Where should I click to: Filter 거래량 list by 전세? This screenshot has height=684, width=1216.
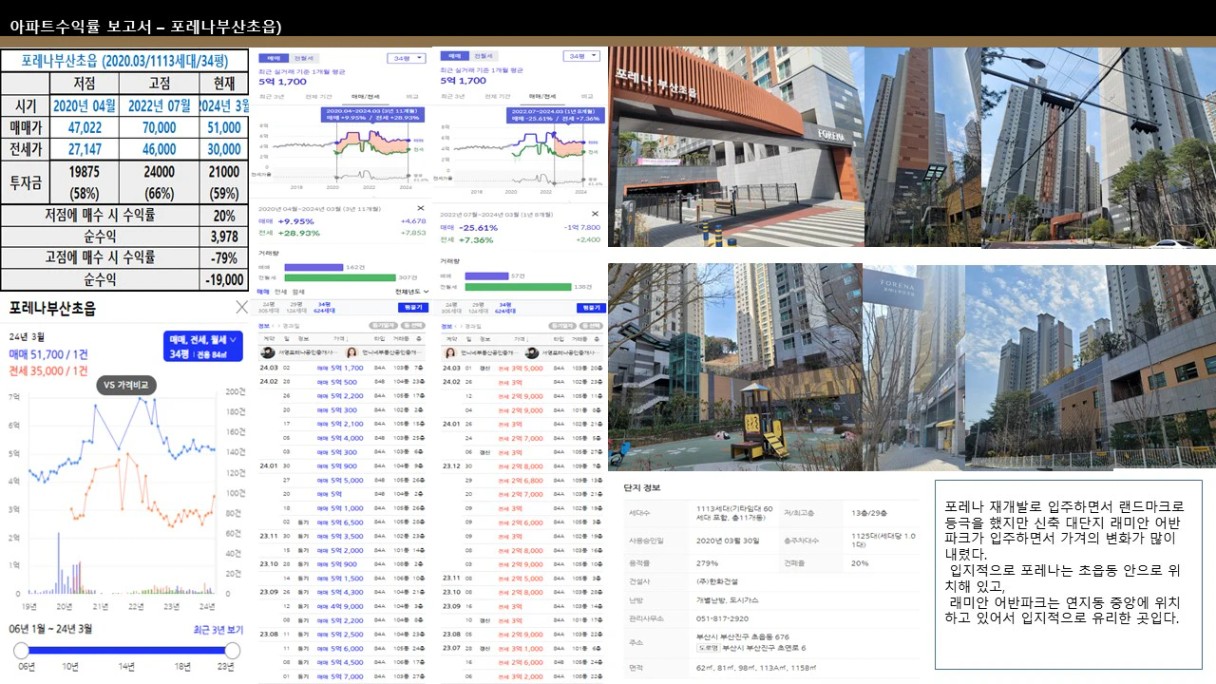click(281, 292)
